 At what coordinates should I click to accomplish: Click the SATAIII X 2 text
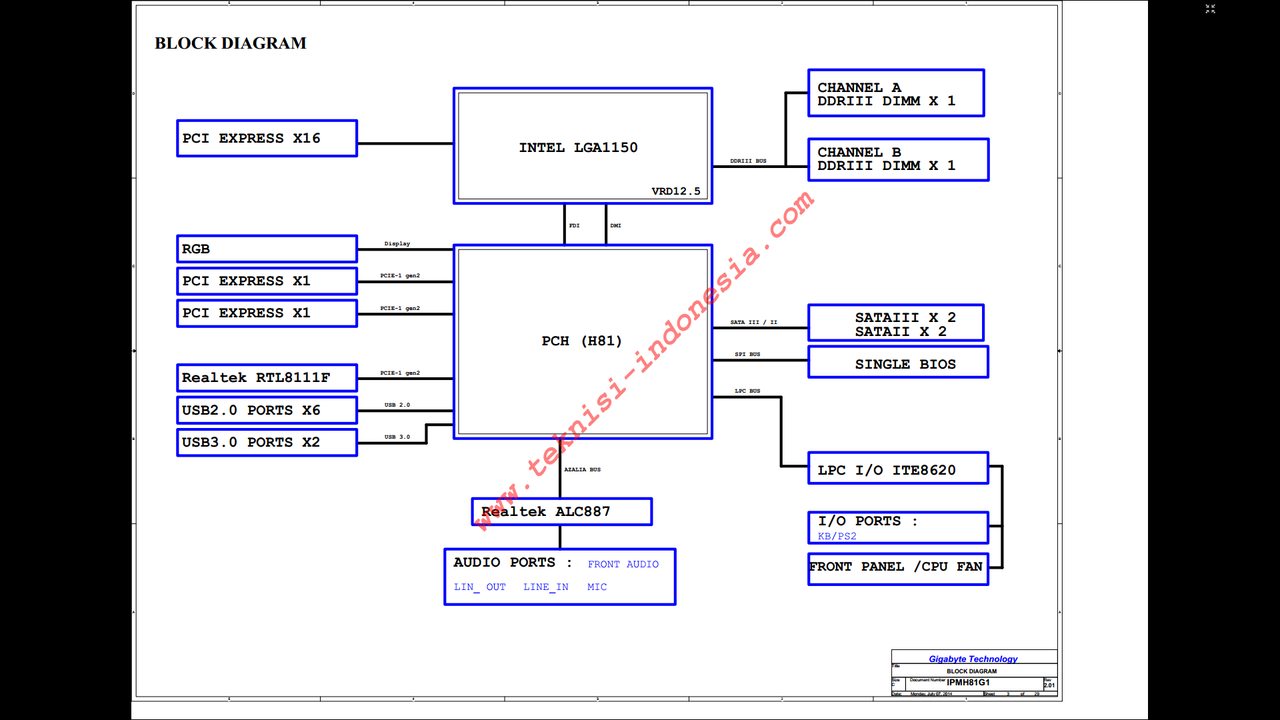[x=905, y=317]
